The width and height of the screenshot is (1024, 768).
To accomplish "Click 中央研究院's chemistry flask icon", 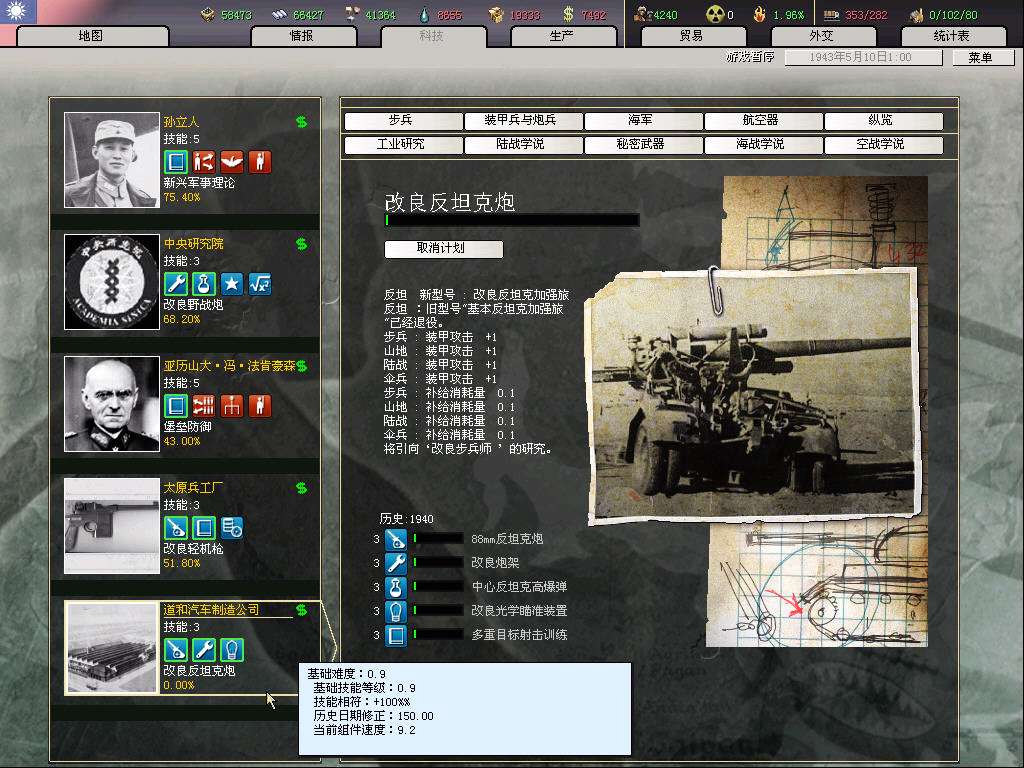I will pyautogui.click(x=204, y=284).
